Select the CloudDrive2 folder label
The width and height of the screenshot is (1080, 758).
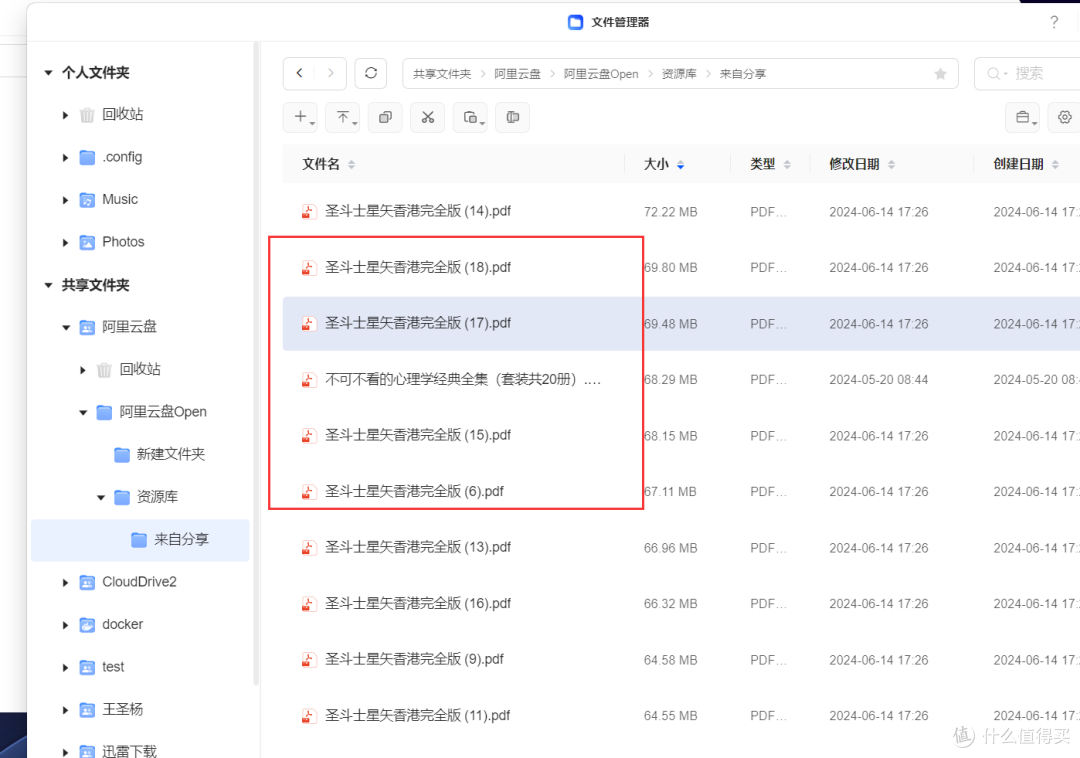click(139, 582)
